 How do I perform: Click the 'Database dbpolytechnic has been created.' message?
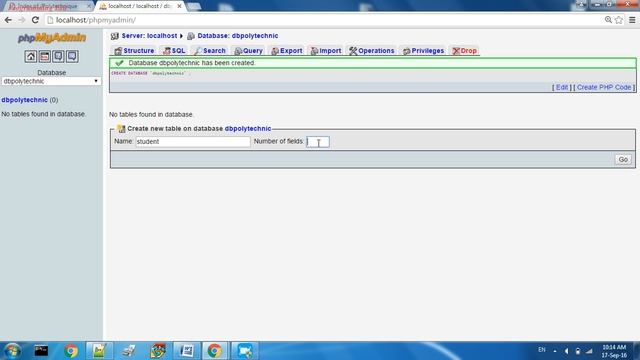coord(191,63)
